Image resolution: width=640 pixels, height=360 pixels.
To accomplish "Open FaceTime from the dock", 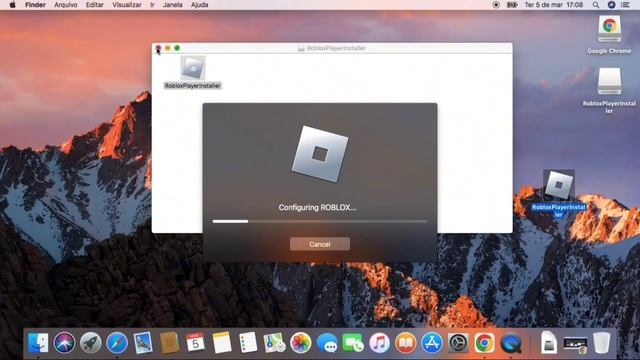I will 353,342.
